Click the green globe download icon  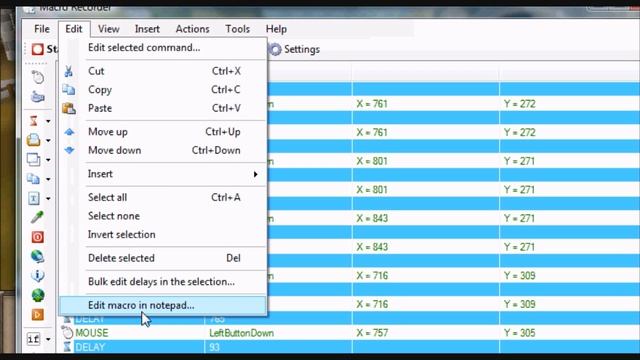(38, 295)
